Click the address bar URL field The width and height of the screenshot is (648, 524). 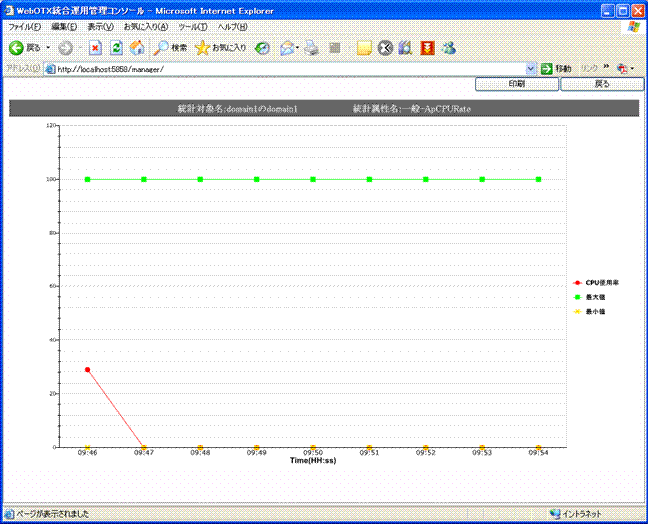290,69
